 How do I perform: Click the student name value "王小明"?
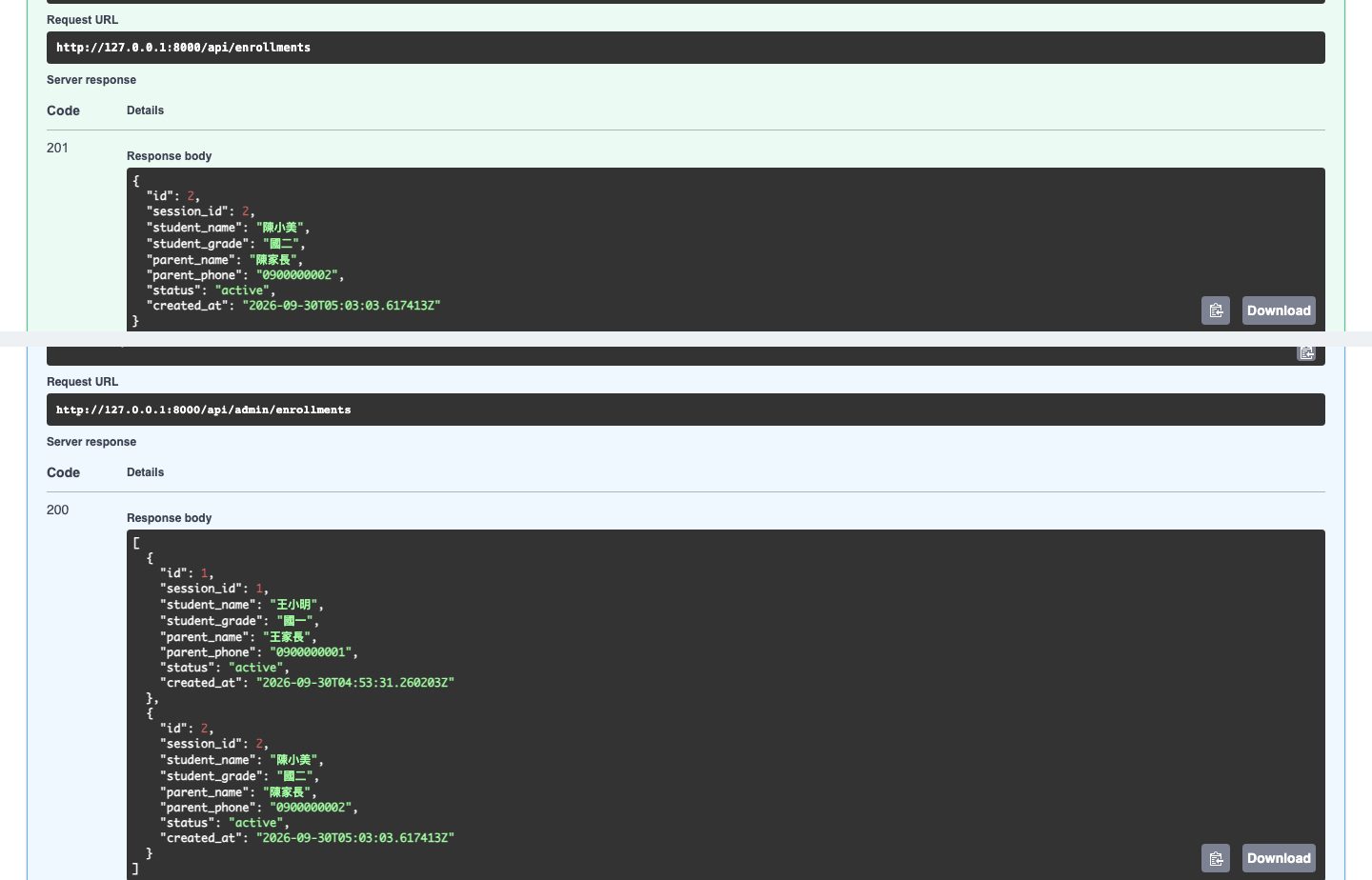(293, 605)
